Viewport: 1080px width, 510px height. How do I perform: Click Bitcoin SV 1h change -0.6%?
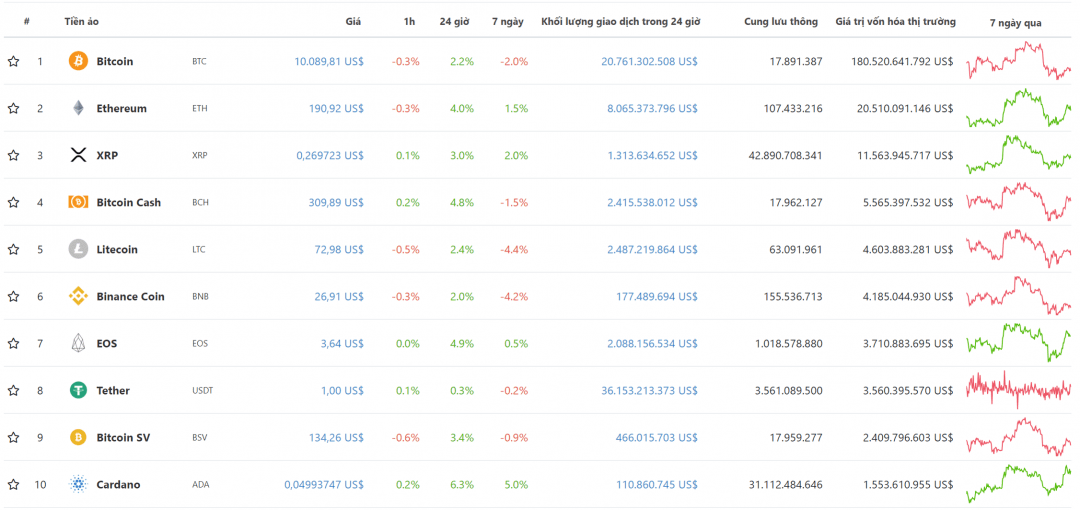tap(406, 437)
